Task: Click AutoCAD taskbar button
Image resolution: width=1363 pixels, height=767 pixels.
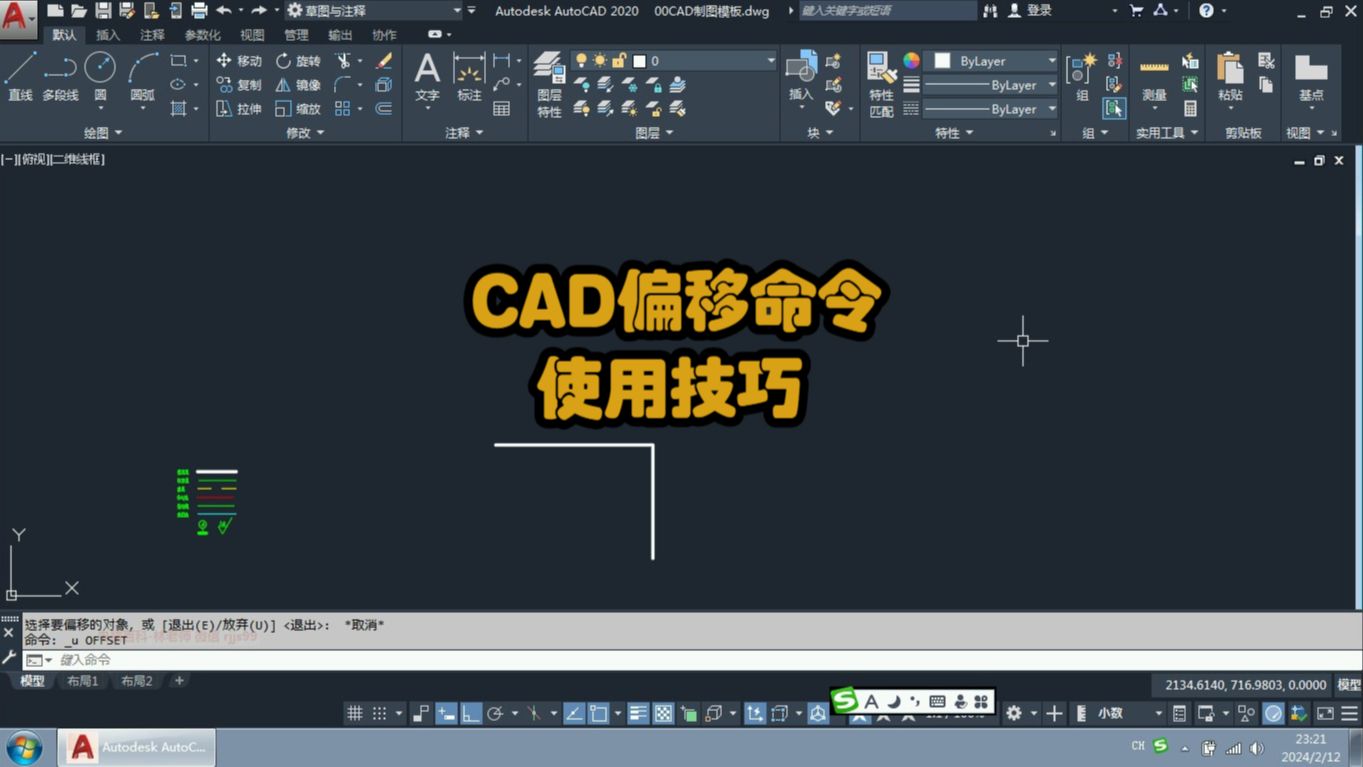Action: (x=137, y=747)
